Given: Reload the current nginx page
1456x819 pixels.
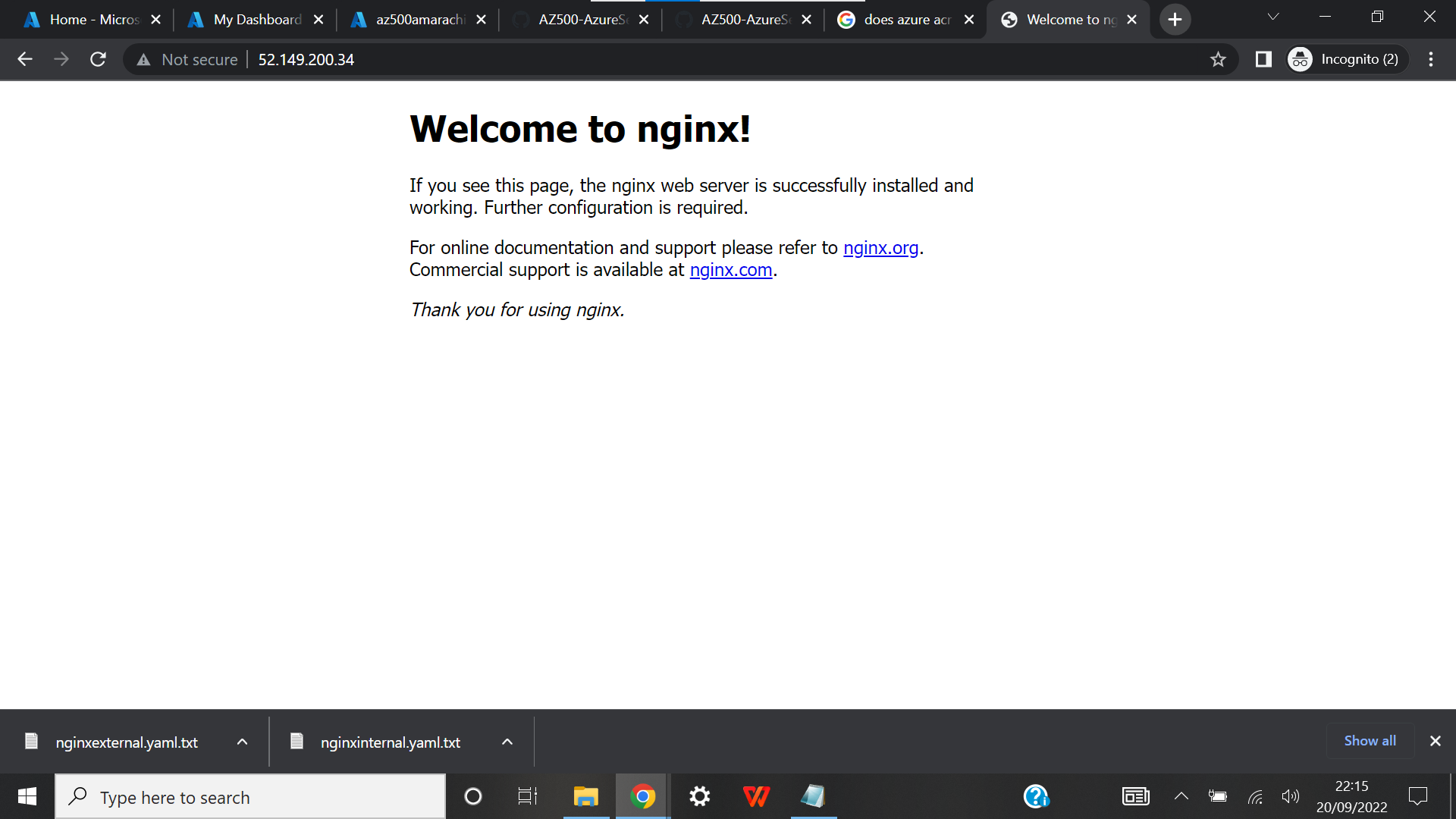Looking at the screenshot, I should tap(98, 59).
